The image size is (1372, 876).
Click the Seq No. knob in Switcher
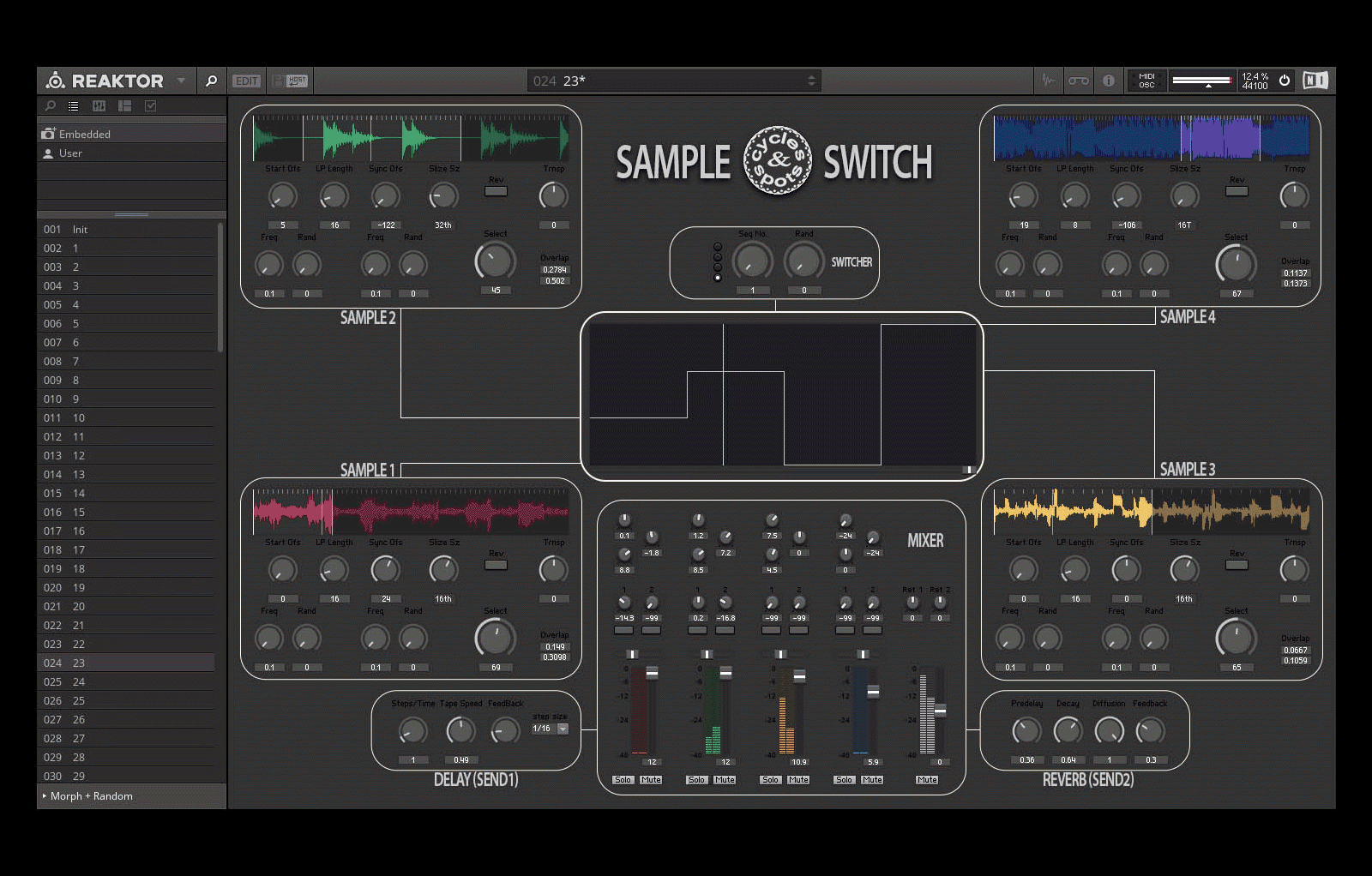[752, 261]
